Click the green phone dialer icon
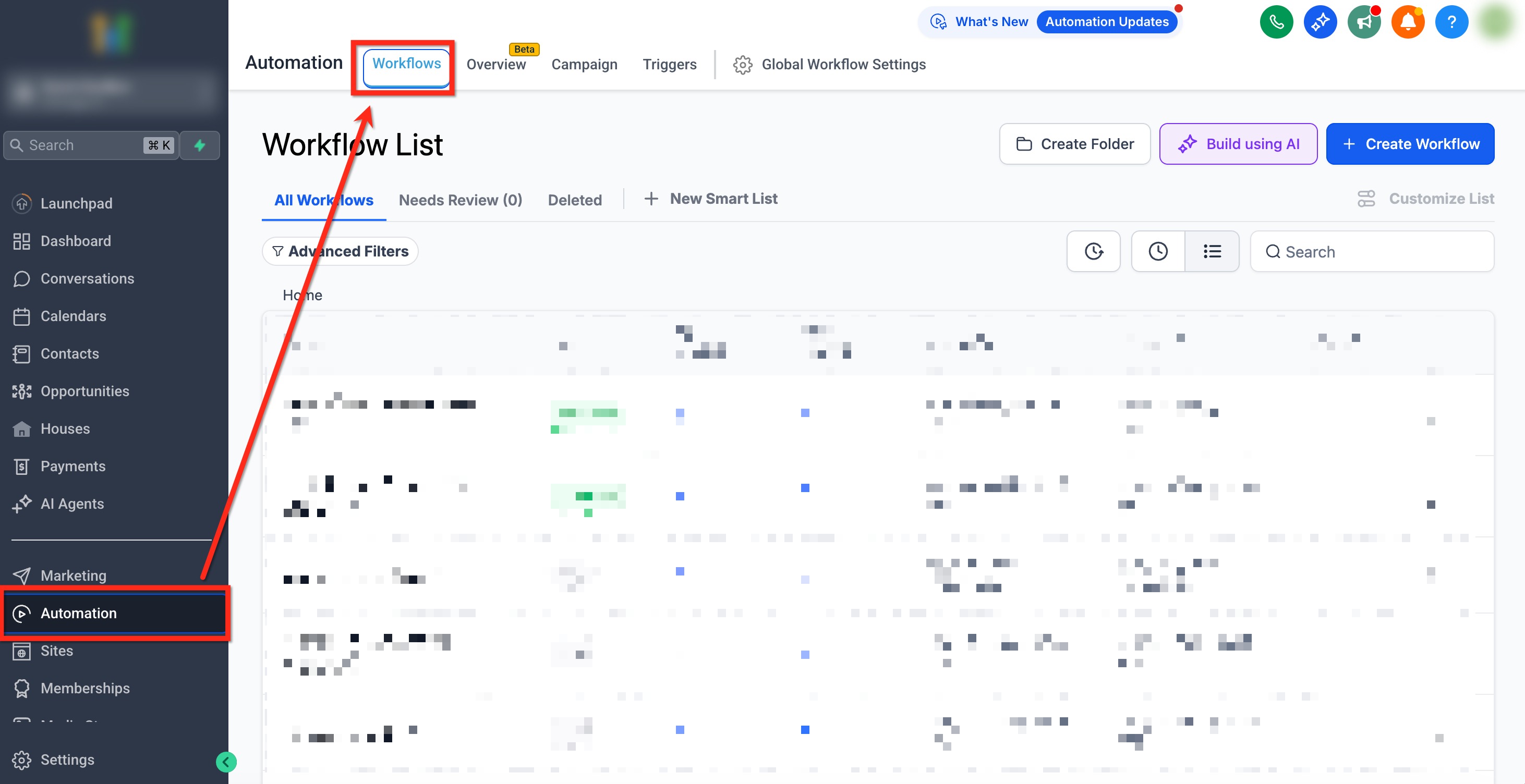 (1276, 22)
